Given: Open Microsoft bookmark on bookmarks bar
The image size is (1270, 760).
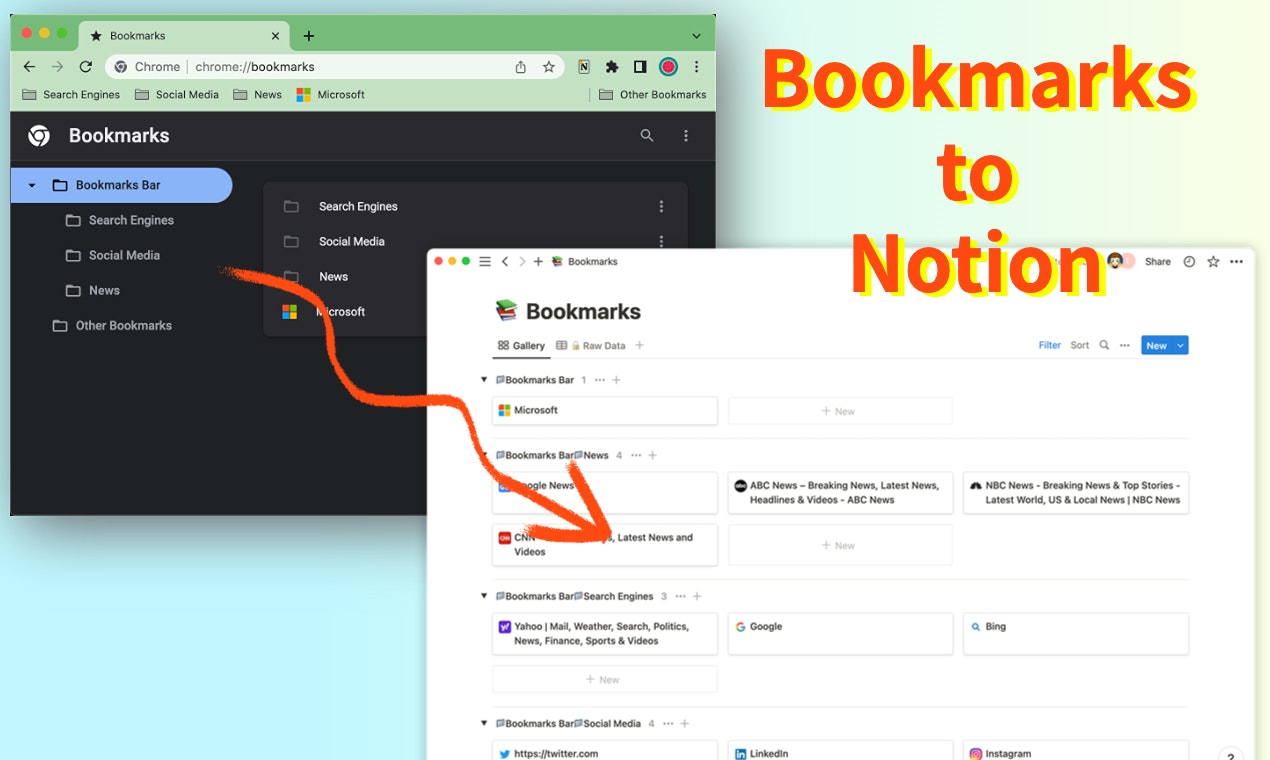Looking at the screenshot, I should click(331, 95).
